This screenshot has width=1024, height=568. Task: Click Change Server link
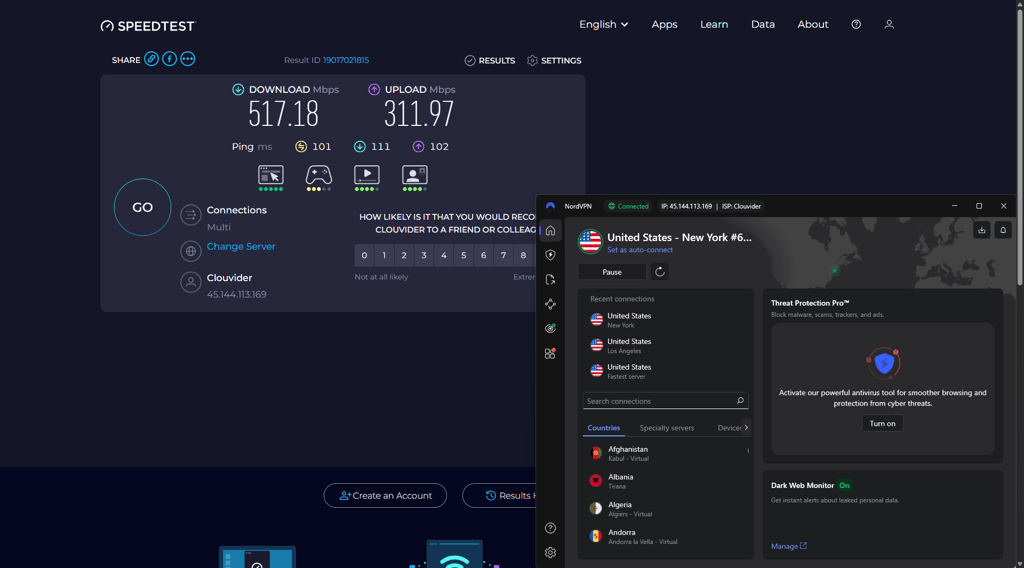coord(241,246)
